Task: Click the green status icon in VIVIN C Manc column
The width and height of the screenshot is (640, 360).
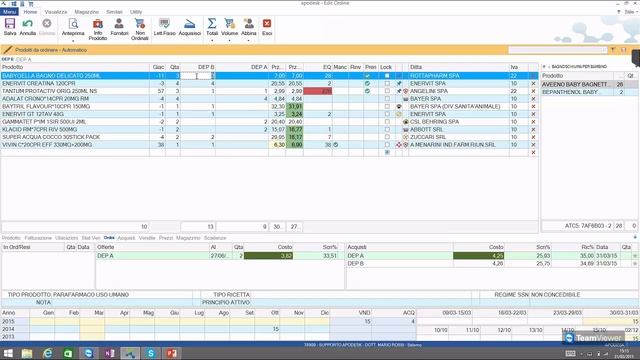Action: pos(336,145)
